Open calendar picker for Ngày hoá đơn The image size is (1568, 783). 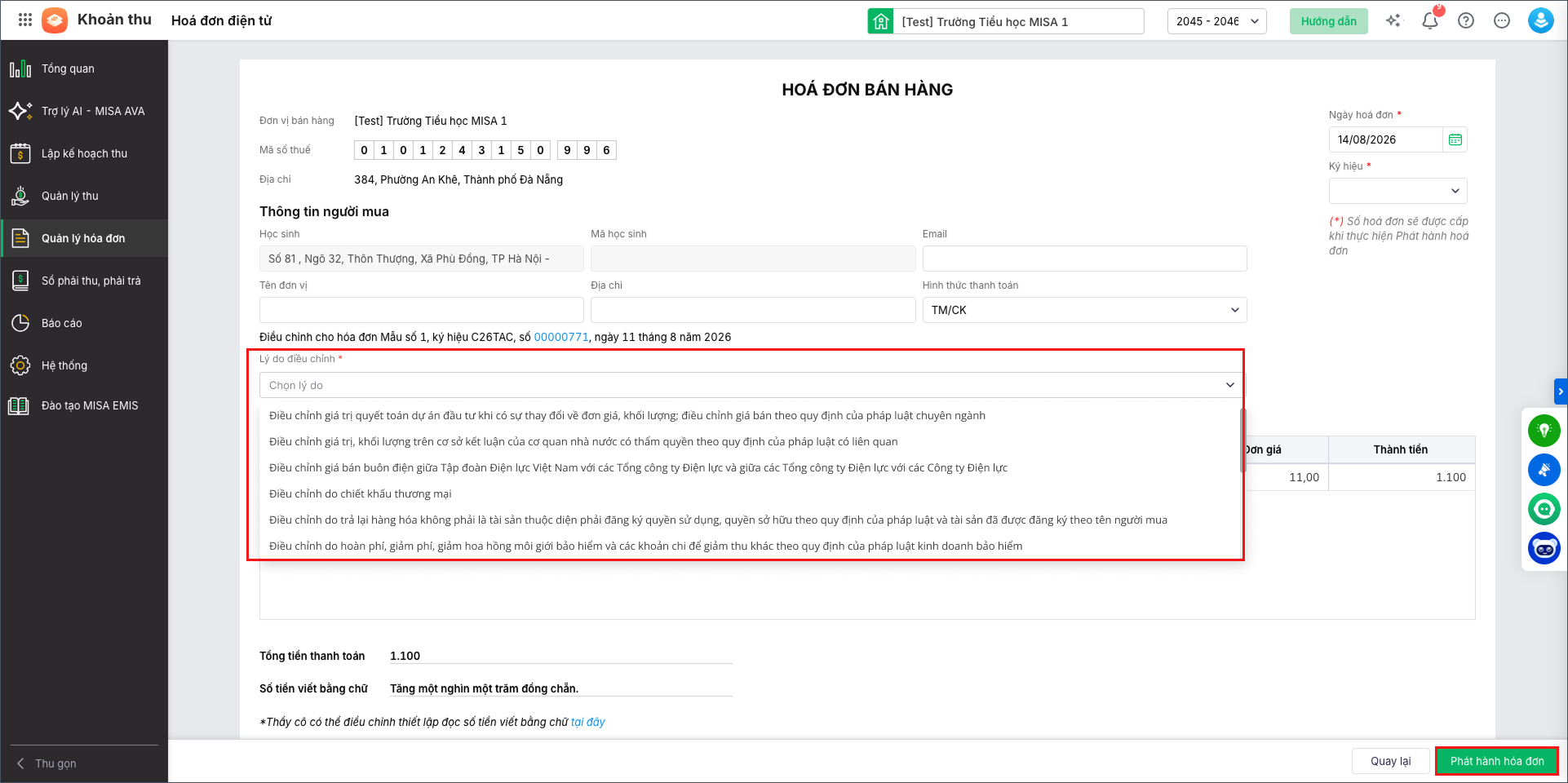point(1455,139)
